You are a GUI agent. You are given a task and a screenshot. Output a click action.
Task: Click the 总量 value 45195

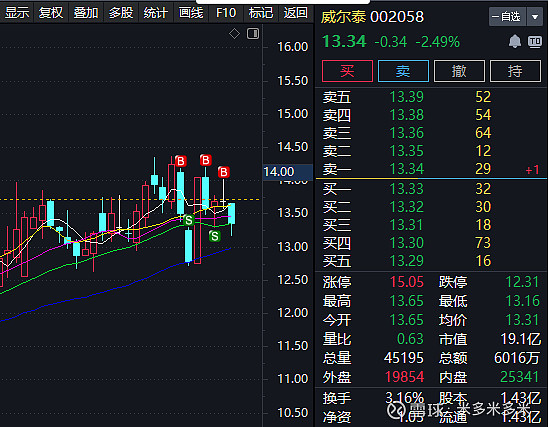click(404, 358)
